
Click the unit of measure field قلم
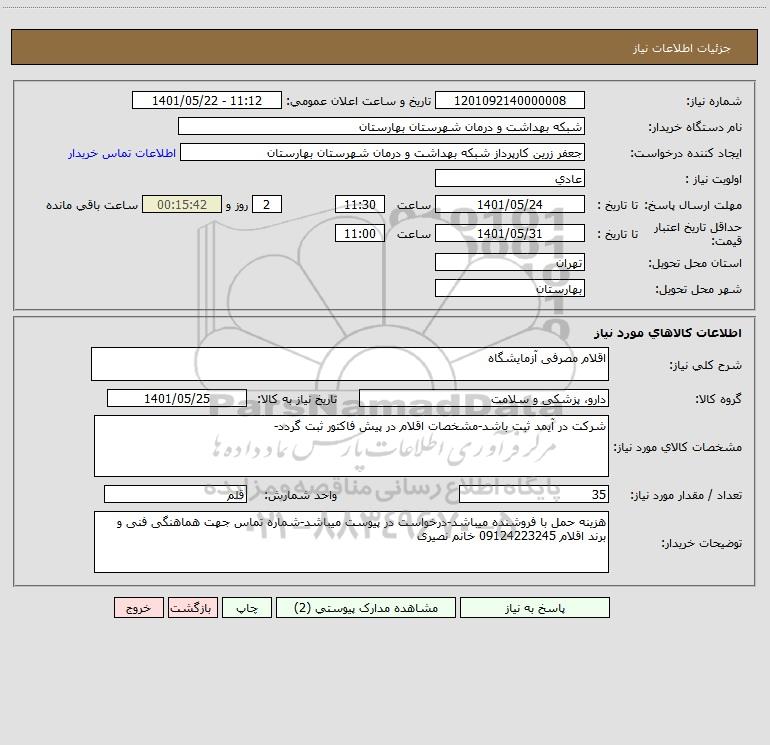point(175,495)
